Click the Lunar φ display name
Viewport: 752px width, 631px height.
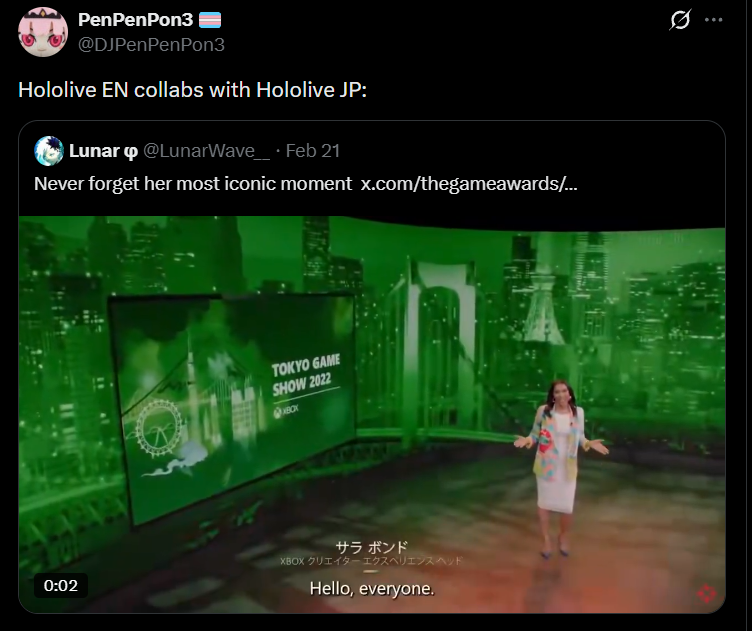(104, 151)
